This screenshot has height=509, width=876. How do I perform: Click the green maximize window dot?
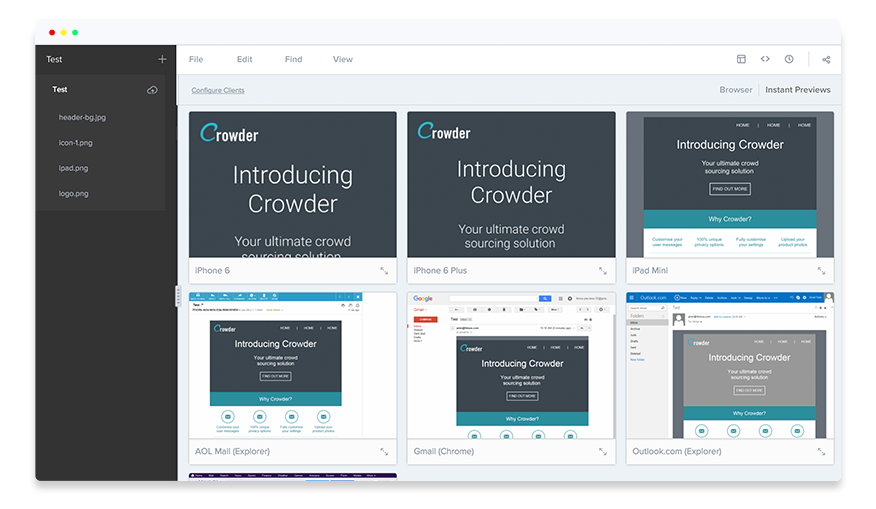pyautogui.click(x=75, y=32)
